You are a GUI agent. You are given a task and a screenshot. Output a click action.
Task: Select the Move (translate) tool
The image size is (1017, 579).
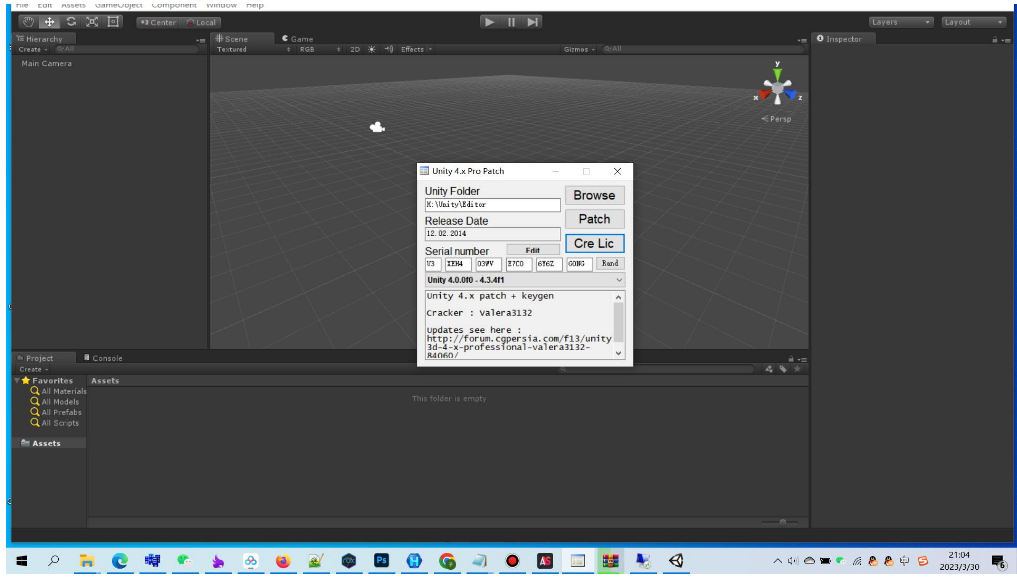pyautogui.click(x=50, y=22)
